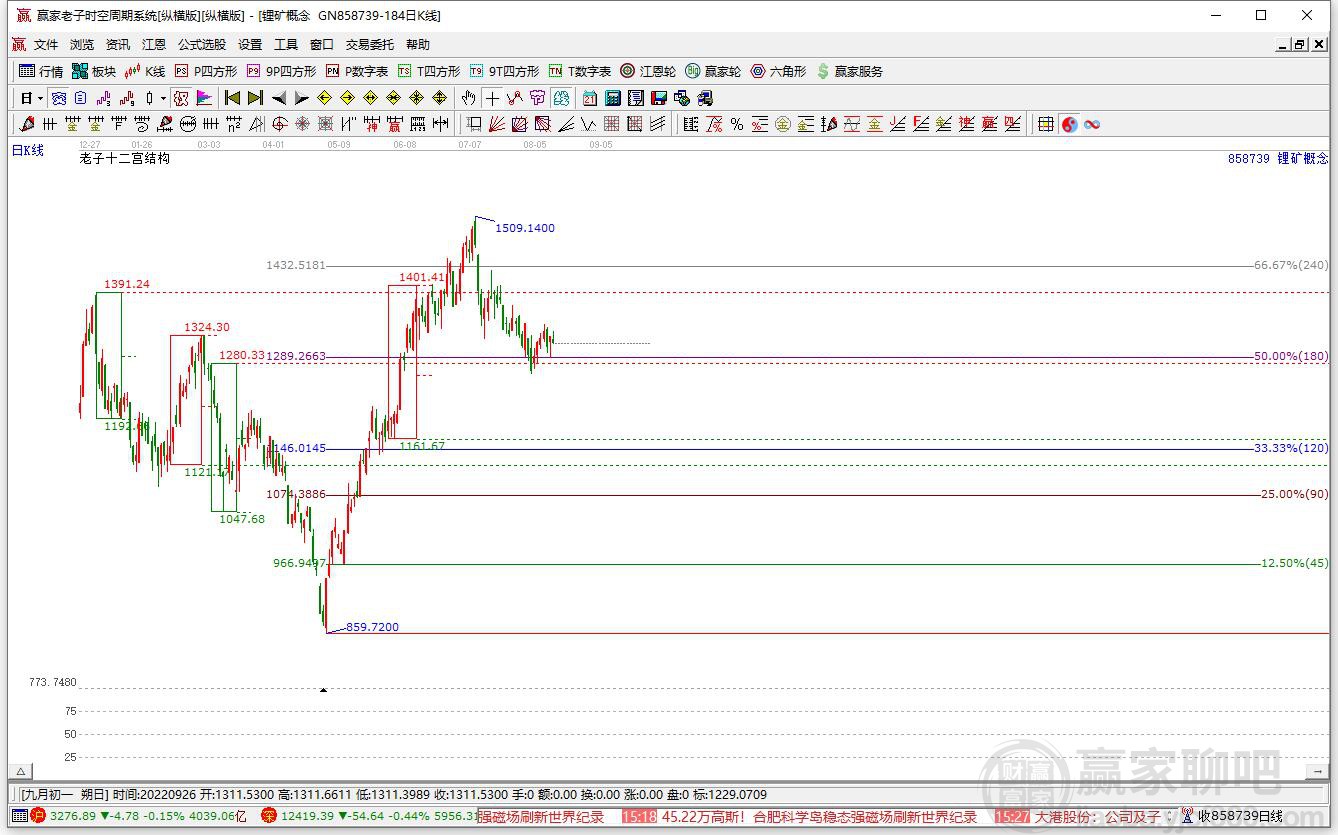Open the 江恩轮 Gann wheel

click(x=648, y=71)
